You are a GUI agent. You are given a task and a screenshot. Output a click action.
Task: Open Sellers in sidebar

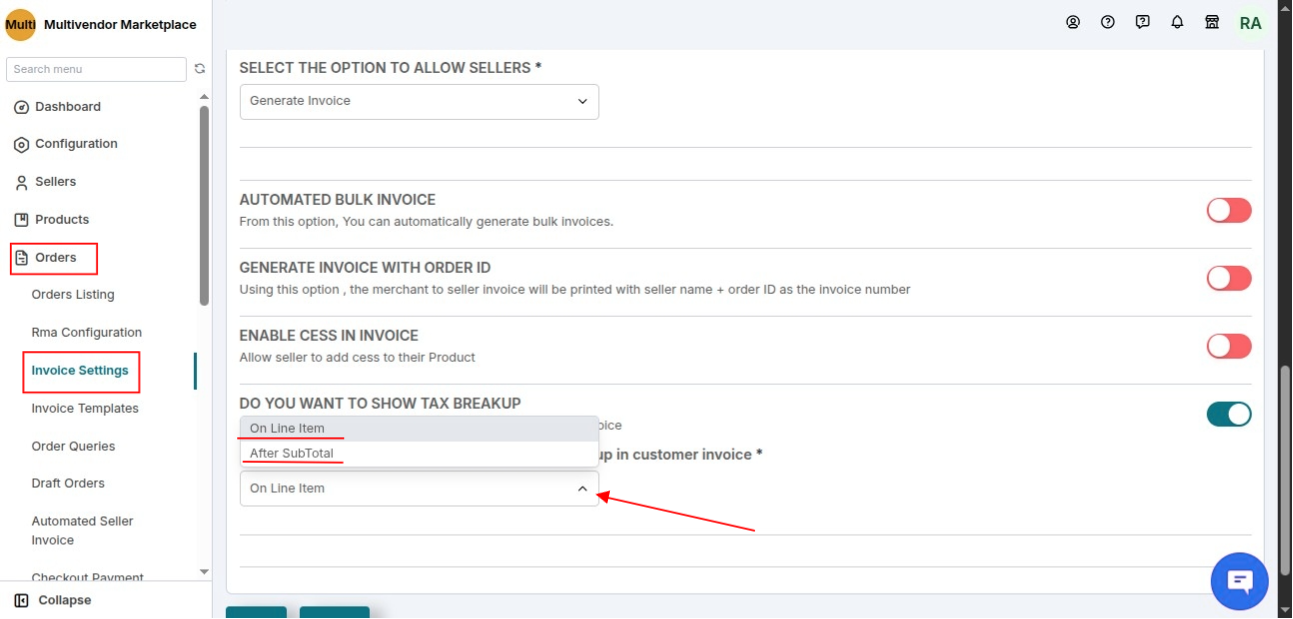56,182
